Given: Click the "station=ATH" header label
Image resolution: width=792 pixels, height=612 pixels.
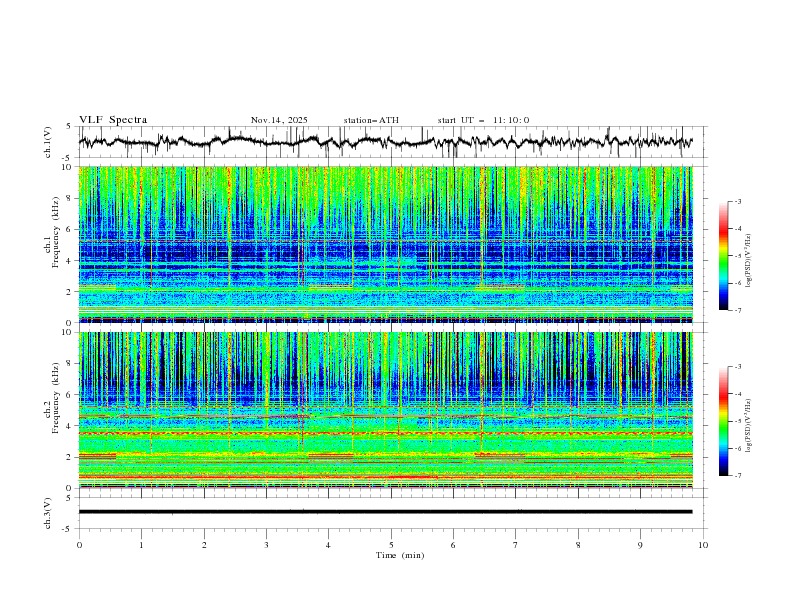Looking at the screenshot, I should pos(371,120).
